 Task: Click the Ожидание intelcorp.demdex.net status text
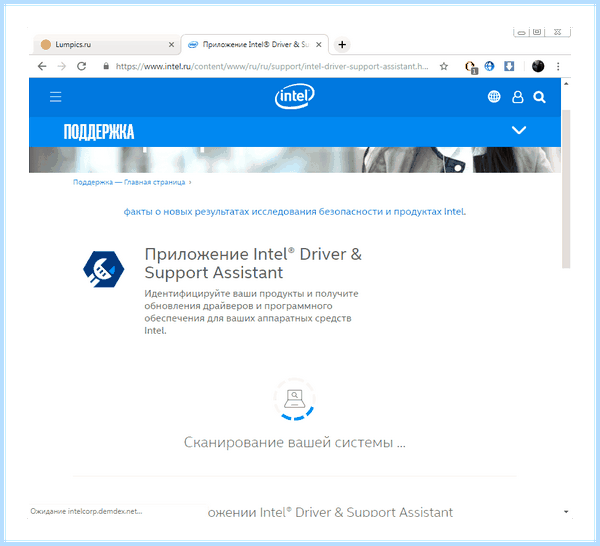(x=86, y=511)
